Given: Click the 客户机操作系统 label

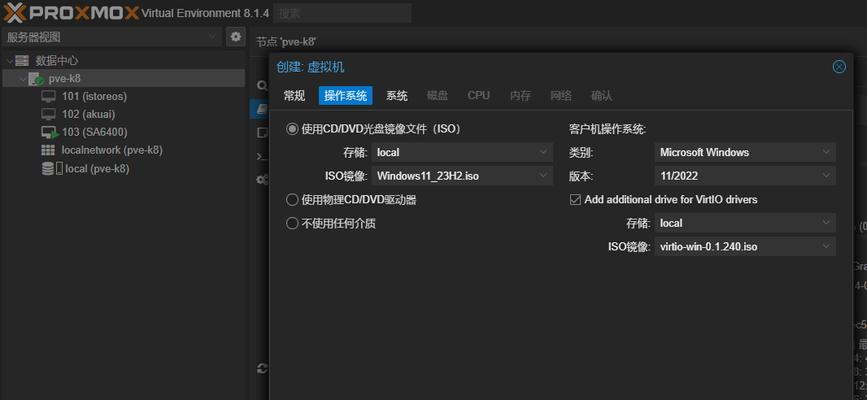Looking at the screenshot, I should point(608,129).
